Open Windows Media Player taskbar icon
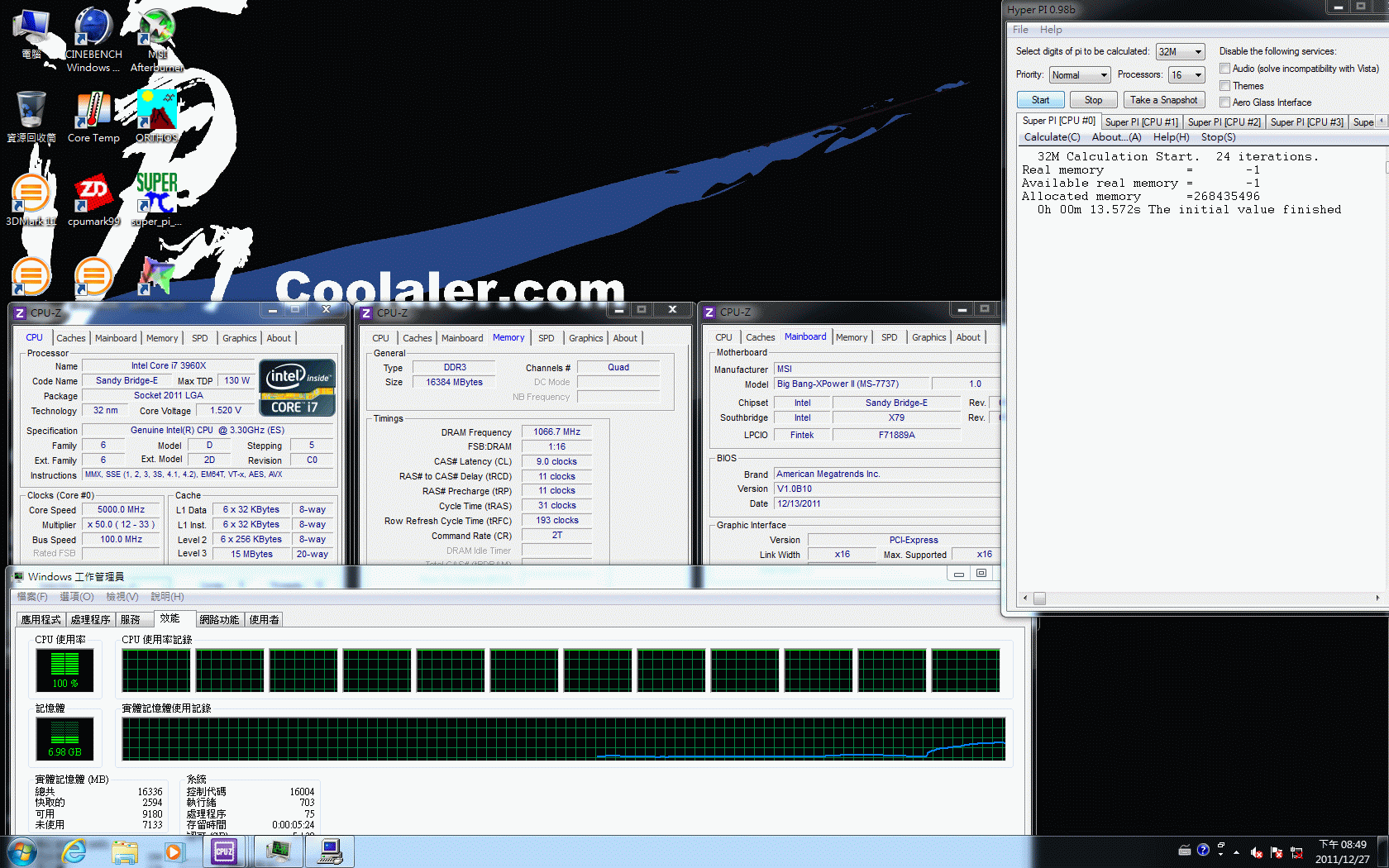 pos(173,851)
